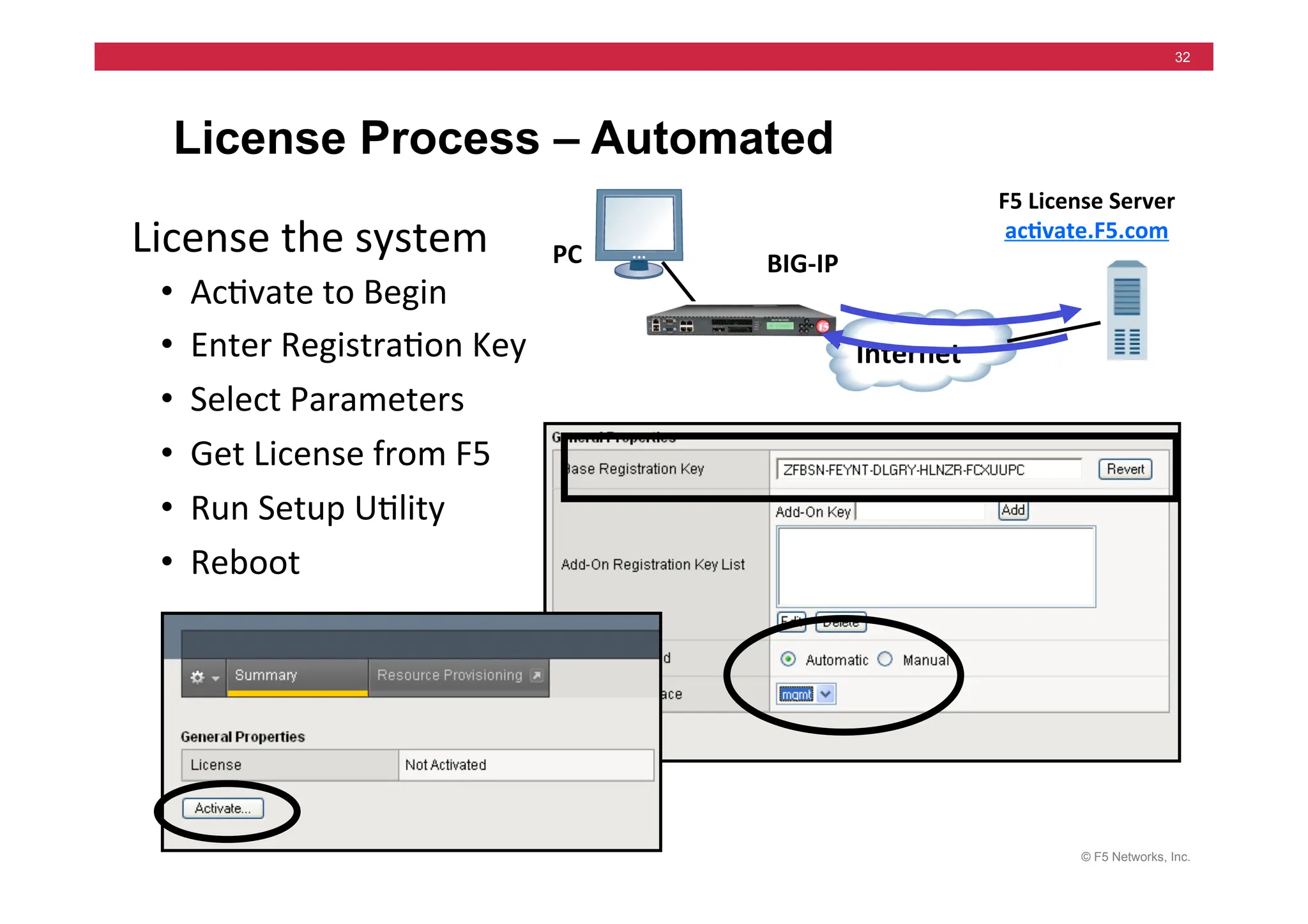Click the 'License' row label
This screenshot has width=1308, height=924.
[x=216, y=765]
